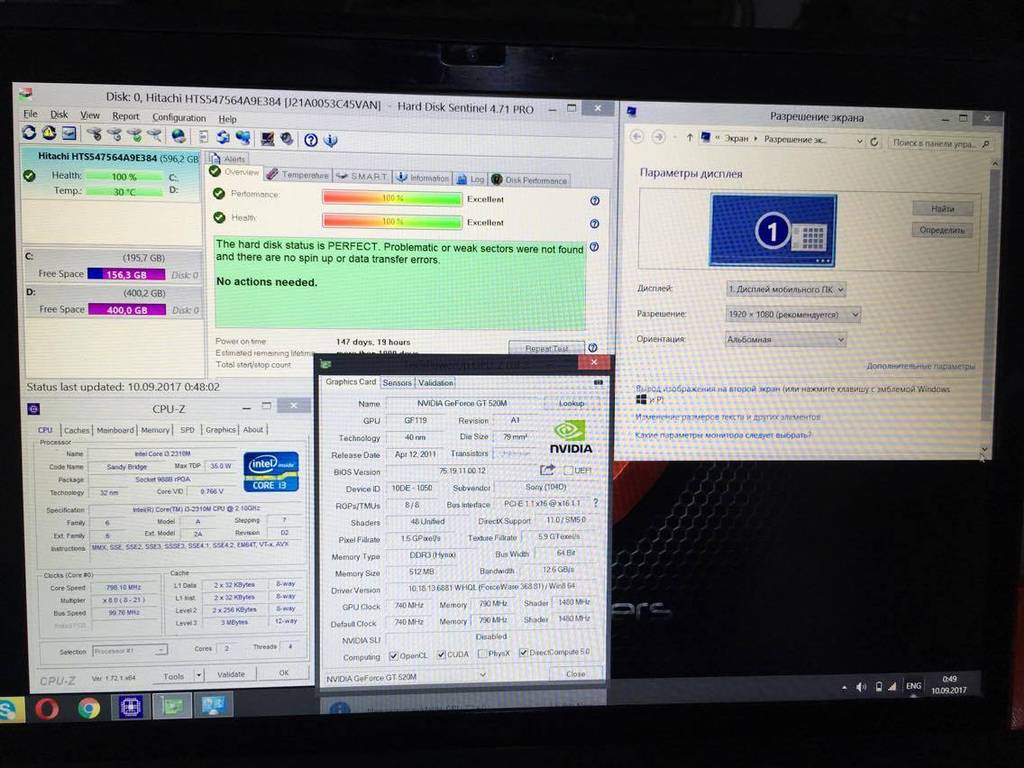Viewport: 1024px width, 768px height.
Task: Click the dark monitor toolbar icon
Action: tap(267, 138)
